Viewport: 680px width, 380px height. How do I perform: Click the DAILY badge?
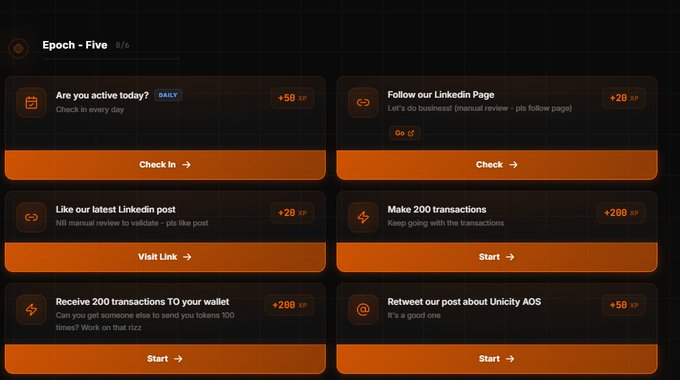(x=168, y=95)
